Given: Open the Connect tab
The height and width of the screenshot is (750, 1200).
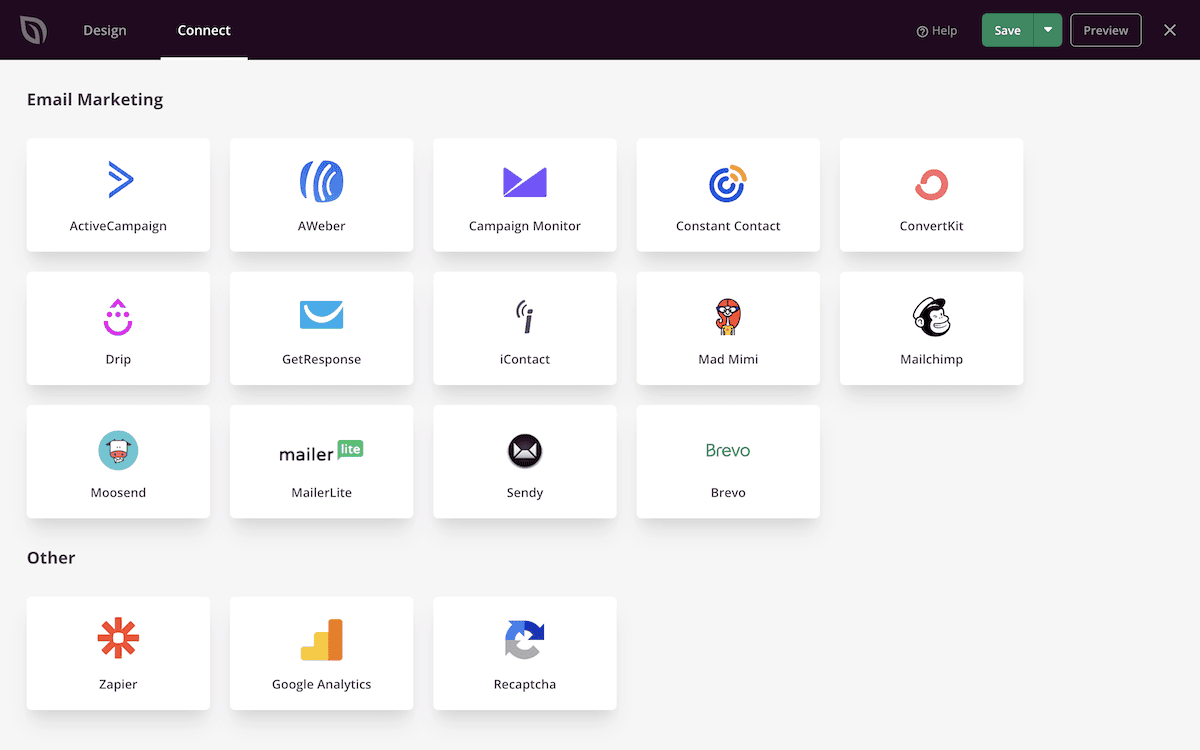Looking at the screenshot, I should tap(204, 30).
